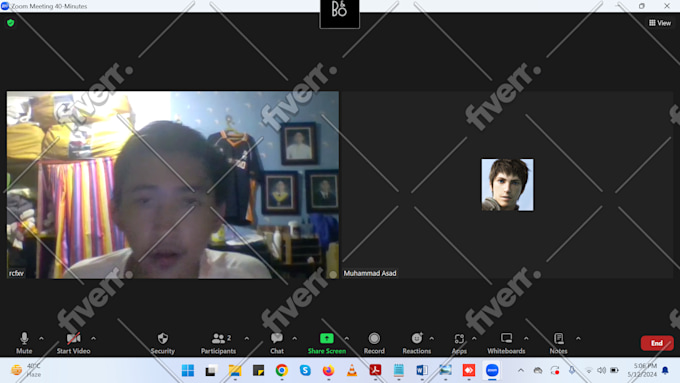The height and width of the screenshot is (383, 680).
Task: Open the weather widget showing Haze
Action: [26, 370]
